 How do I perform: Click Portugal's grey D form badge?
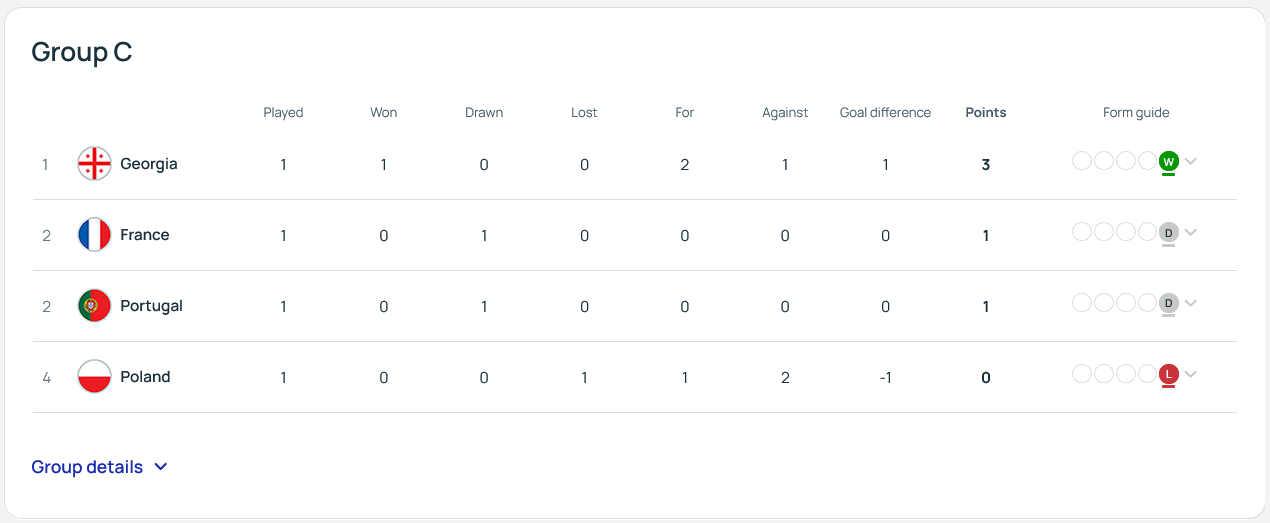[x=1168, y=303]
